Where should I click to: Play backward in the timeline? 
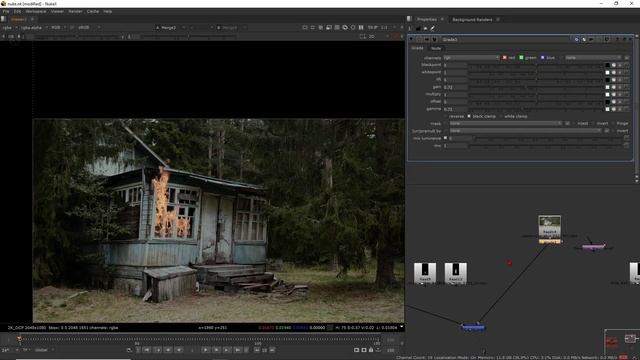pyautogui.click(x=179, y=350)
